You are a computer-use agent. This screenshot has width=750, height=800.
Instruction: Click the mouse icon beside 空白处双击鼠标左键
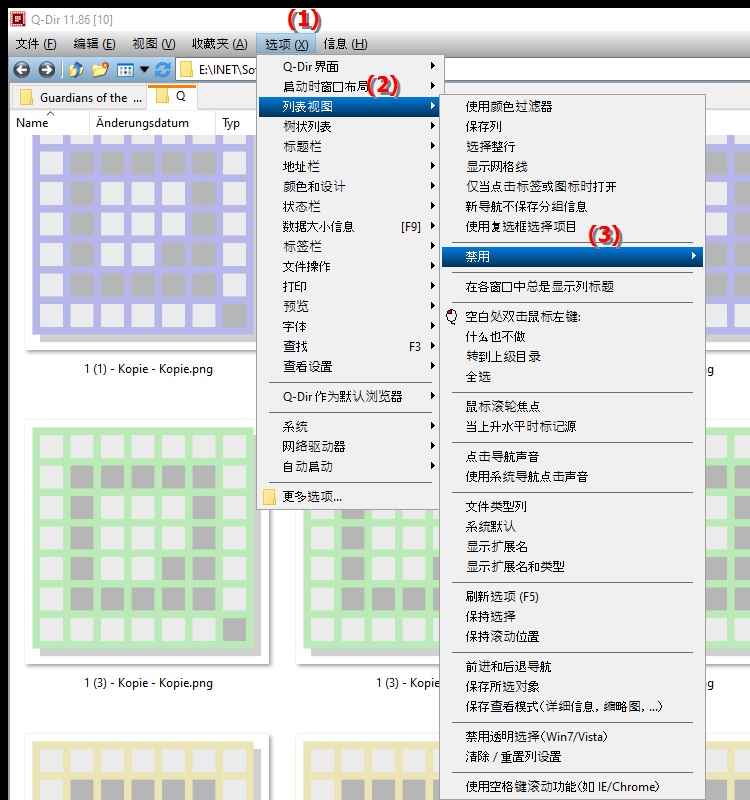point(452,317)
